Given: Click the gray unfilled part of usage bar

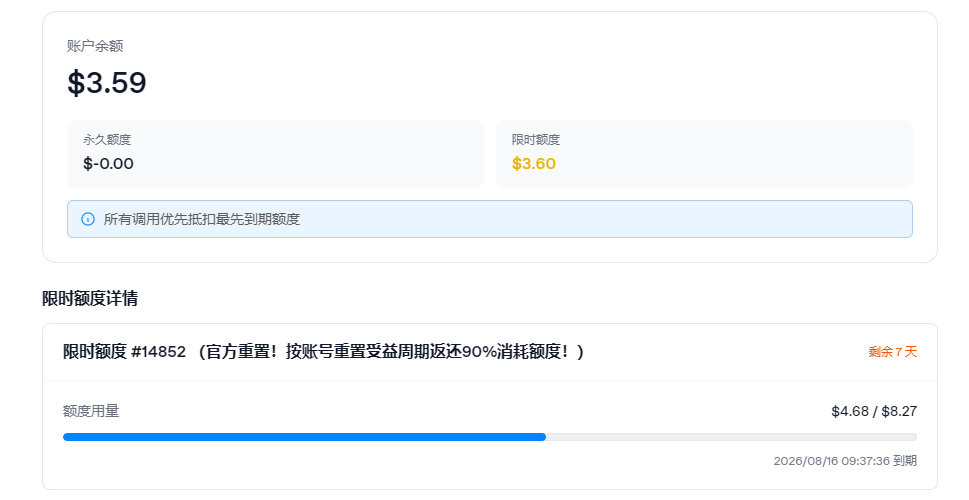Looking at the screenshot, I should tap(731, 437).
